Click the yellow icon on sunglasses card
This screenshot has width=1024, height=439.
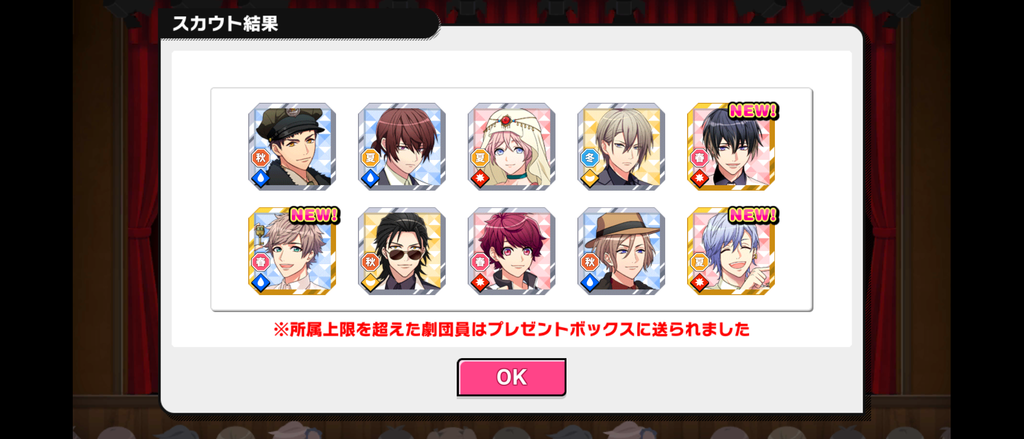tap(370, 282)
